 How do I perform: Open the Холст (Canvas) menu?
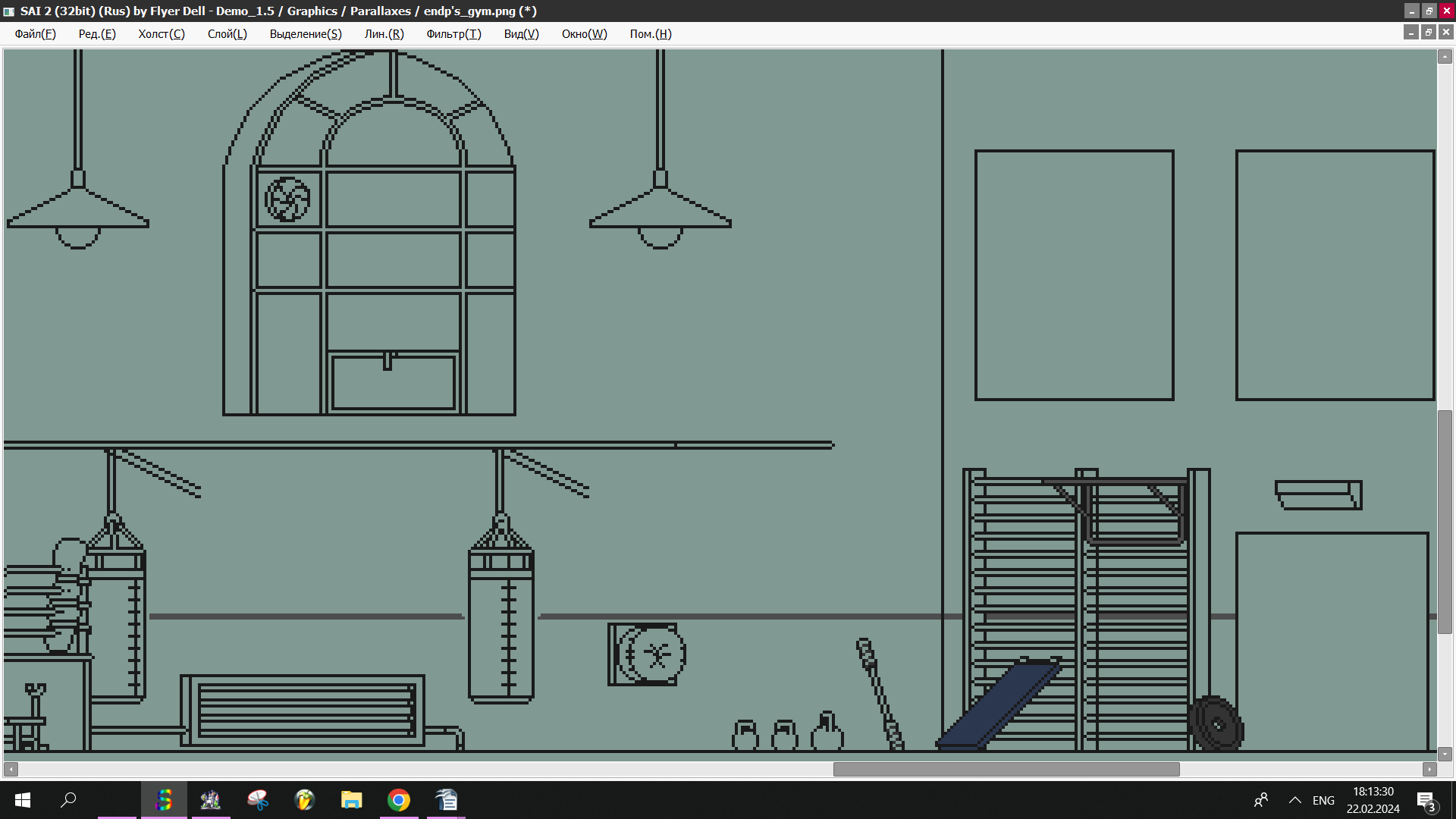(x=161, y=34)
